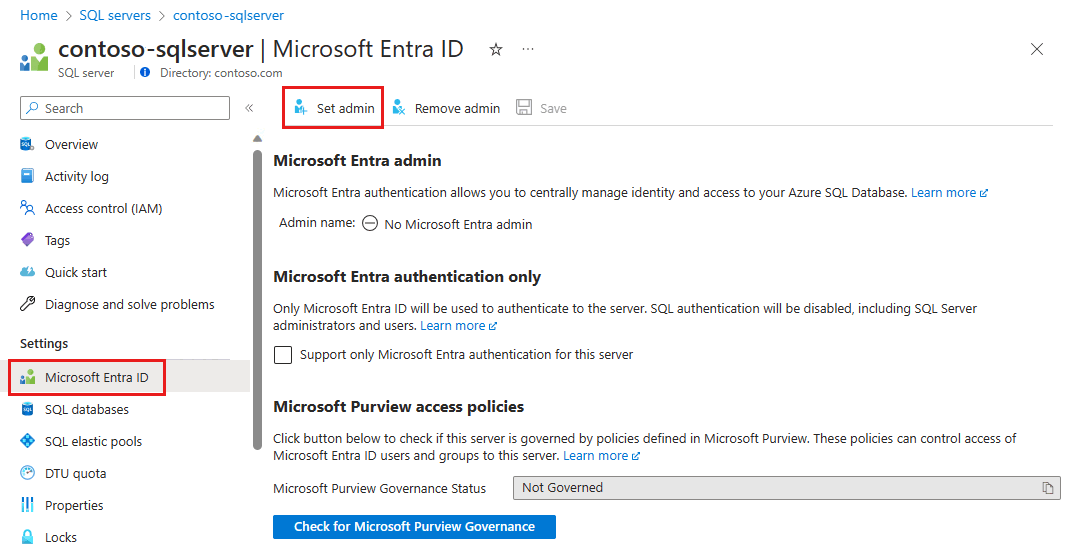Navigate to SQL servers breadcrumb
This screenshot has width=1071, height=550.
114,15
